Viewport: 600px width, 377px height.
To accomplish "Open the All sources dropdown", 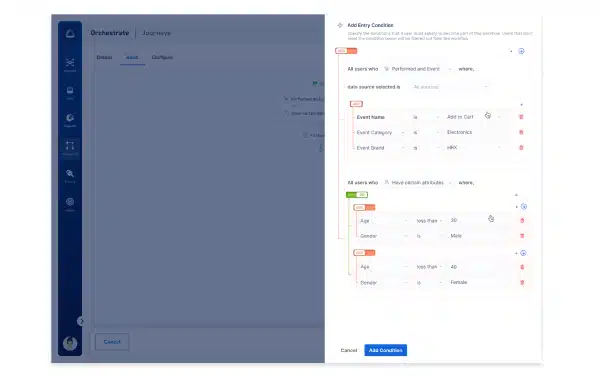I will coord(450,87).
